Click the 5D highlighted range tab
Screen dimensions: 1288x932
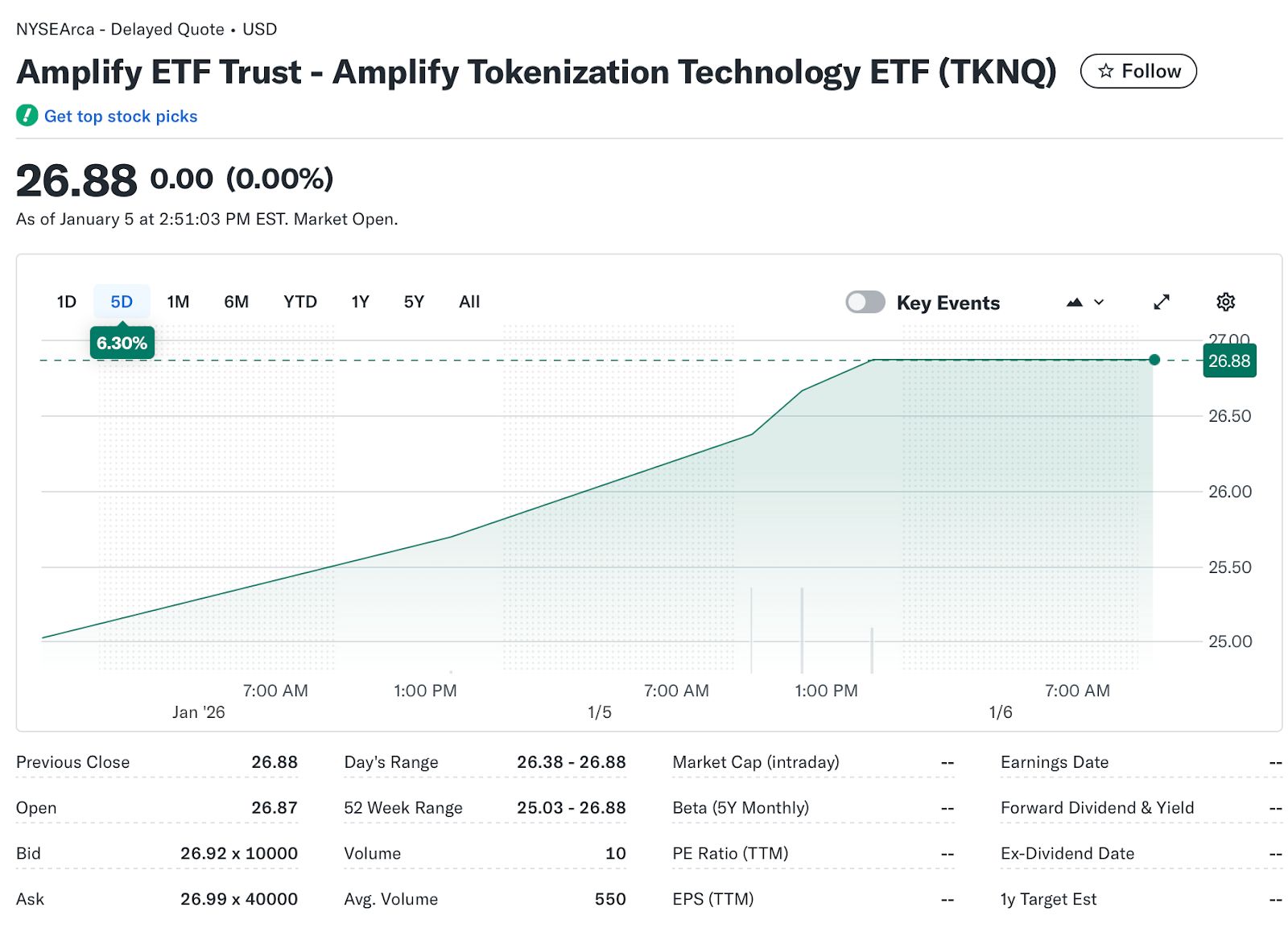(x=122, y=302)
